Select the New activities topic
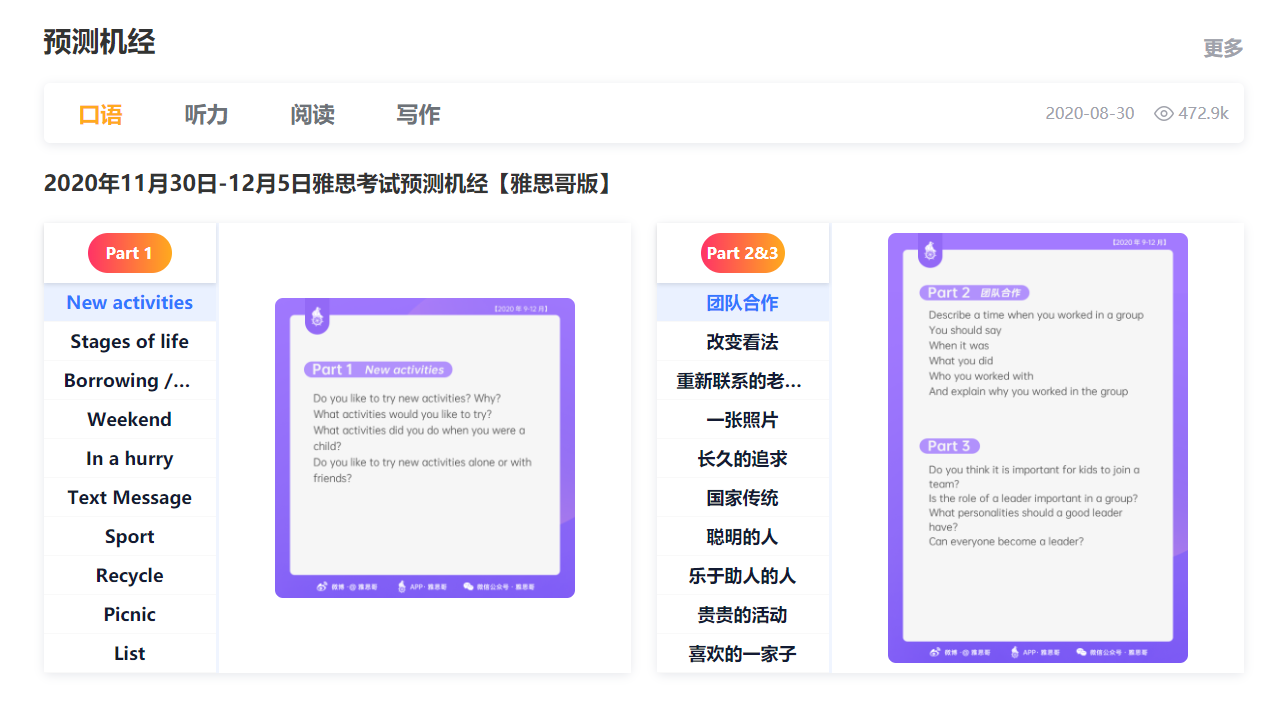This screenshot has height=720, width=1280. point(130,302)
